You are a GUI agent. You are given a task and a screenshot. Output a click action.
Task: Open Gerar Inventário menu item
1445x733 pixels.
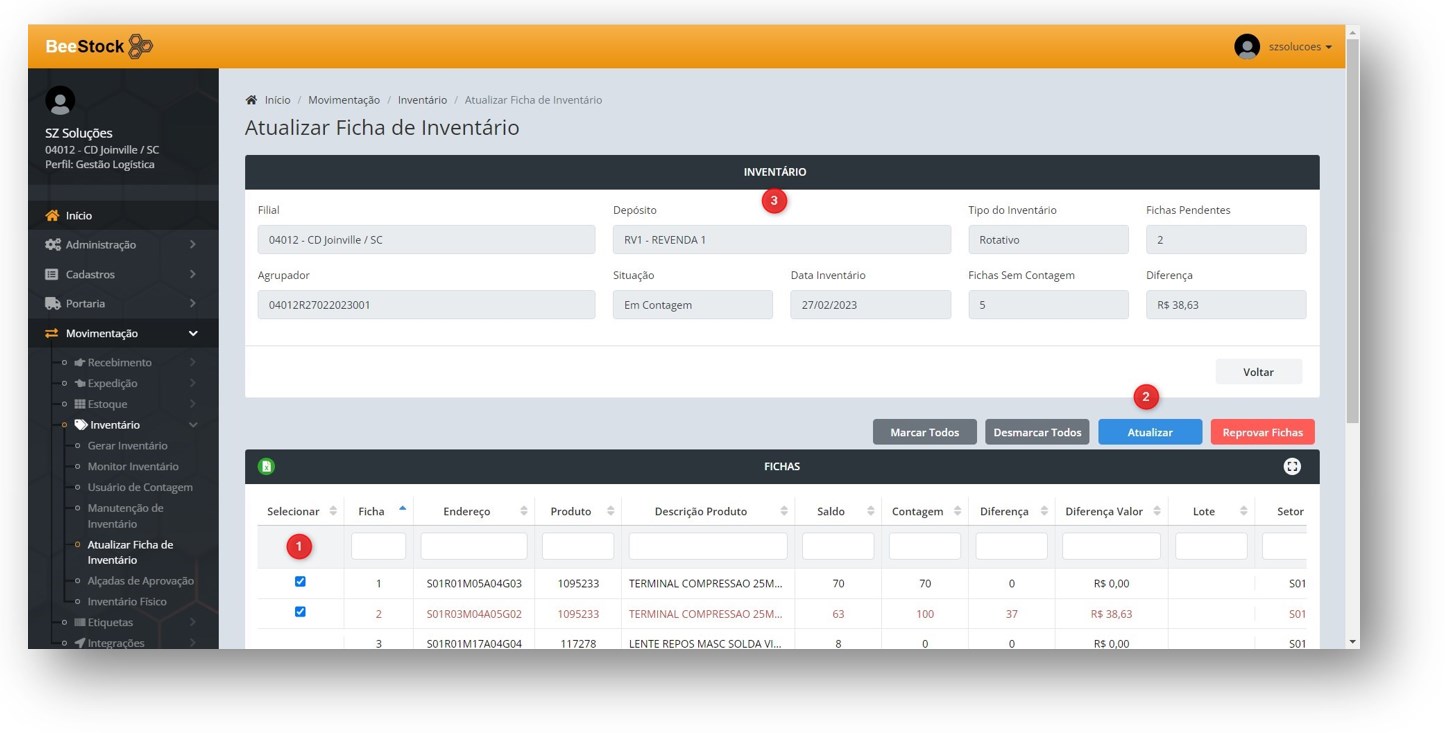pyautogui.click(x=128, y=446)
